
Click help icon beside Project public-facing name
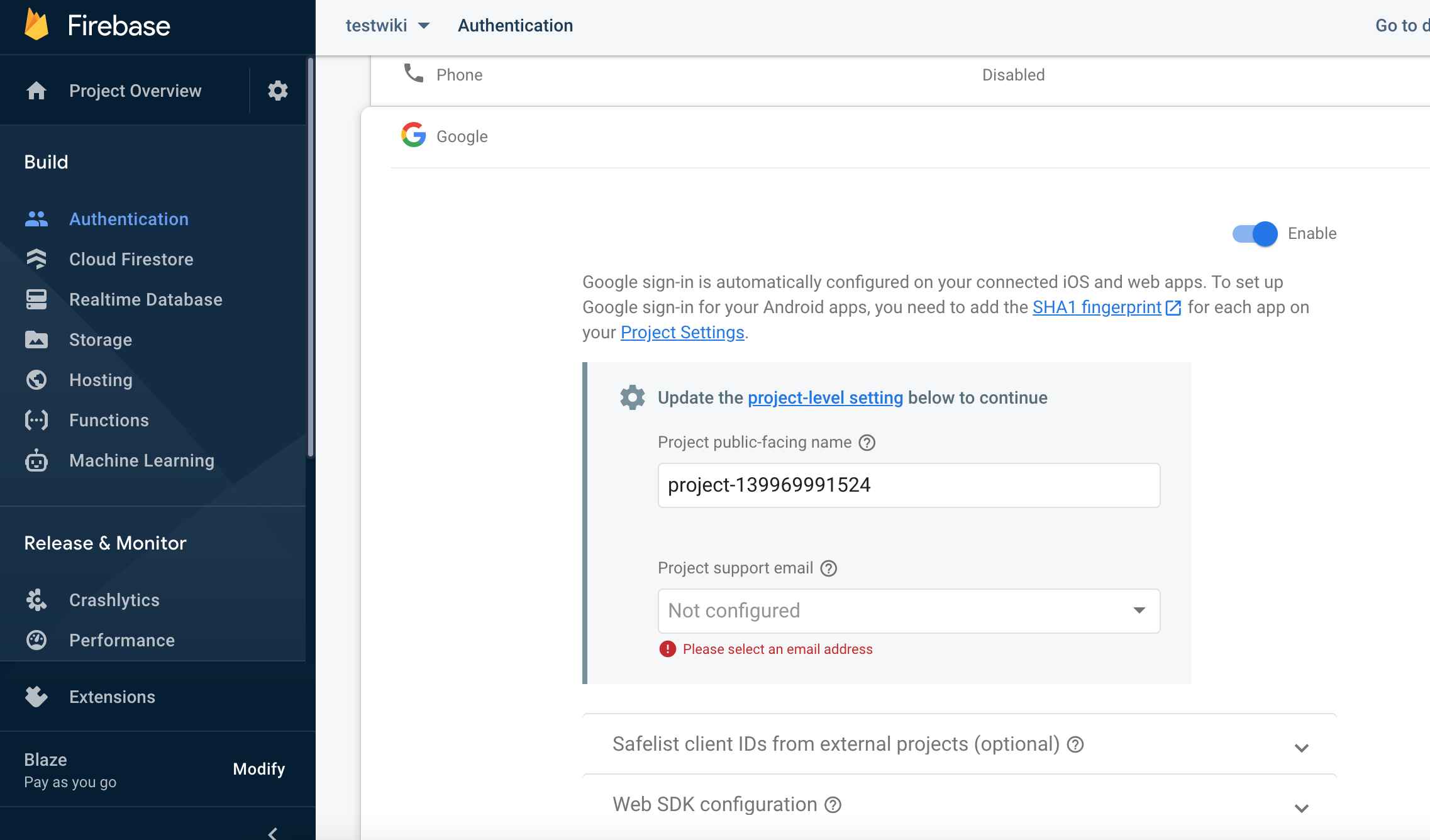click(867, 443)
